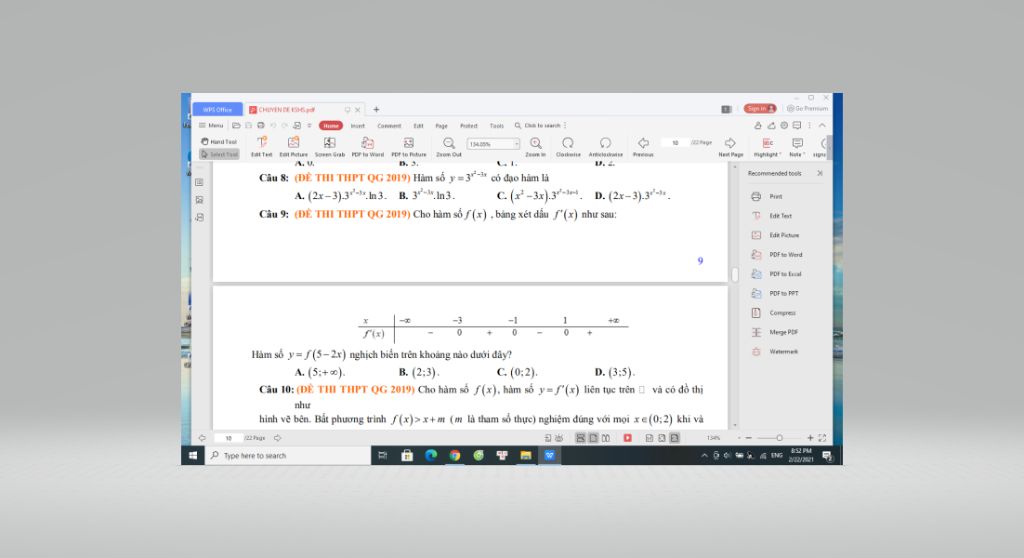Open the Menu button
Image resolution: width=1024 pixels, height=558 pixels.
click(x=212, y=125)
